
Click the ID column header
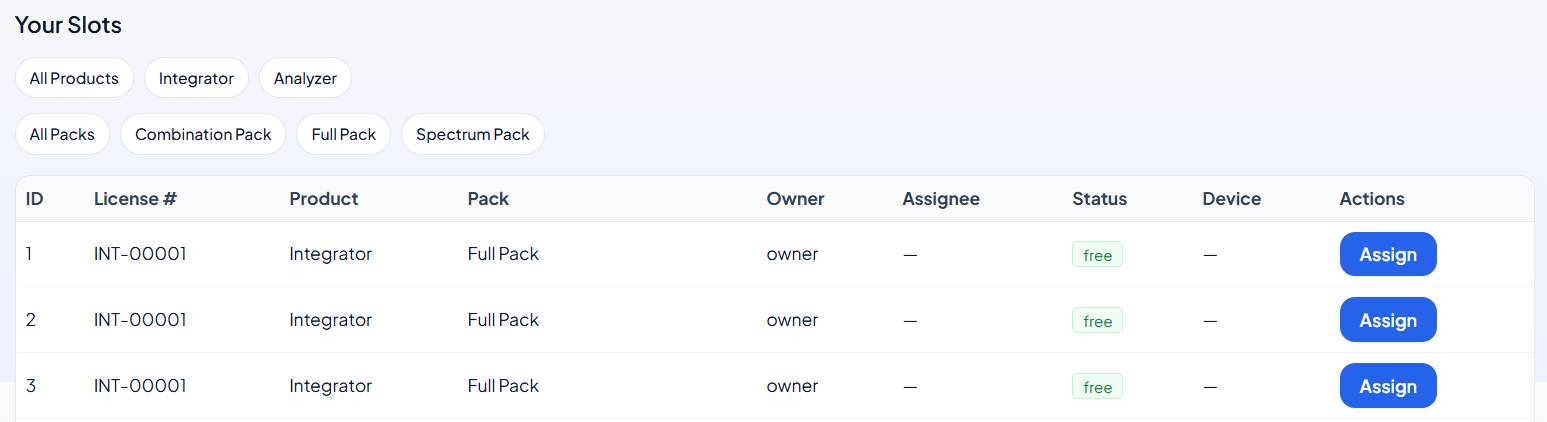(35, 199)
